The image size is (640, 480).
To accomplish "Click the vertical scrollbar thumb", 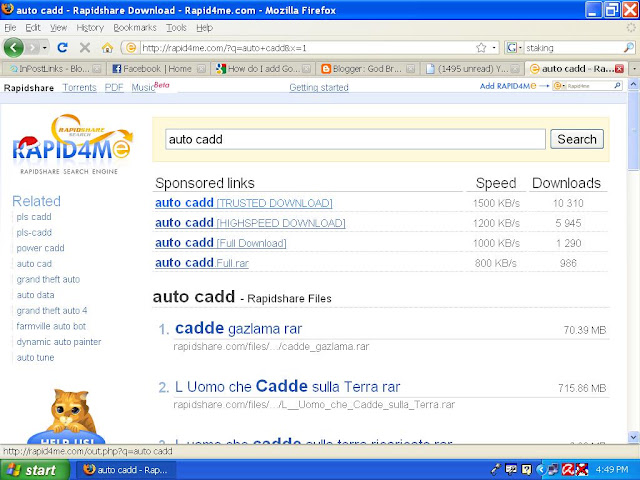I will pos(633,131).
